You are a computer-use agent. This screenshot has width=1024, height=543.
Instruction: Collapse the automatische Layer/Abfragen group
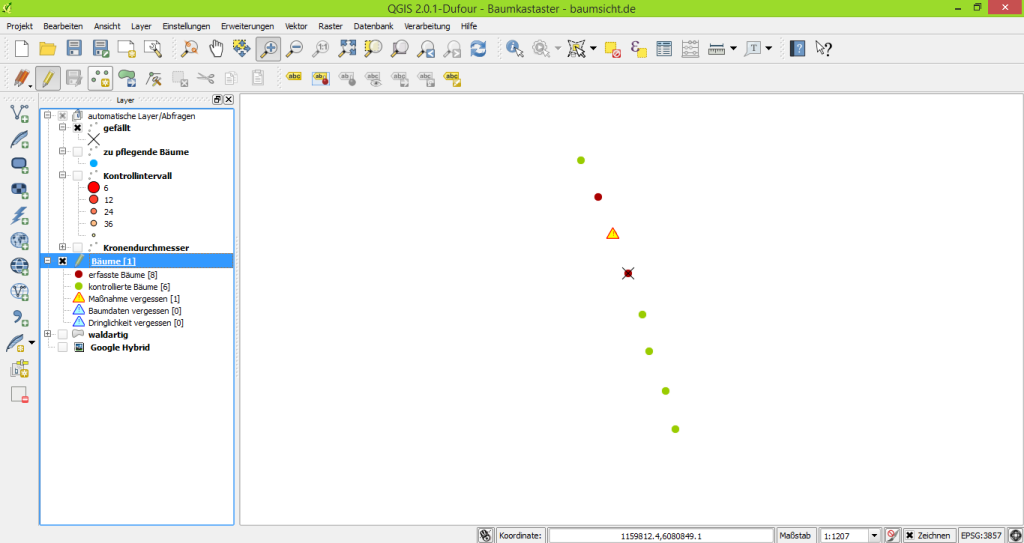tap(47, 116)
